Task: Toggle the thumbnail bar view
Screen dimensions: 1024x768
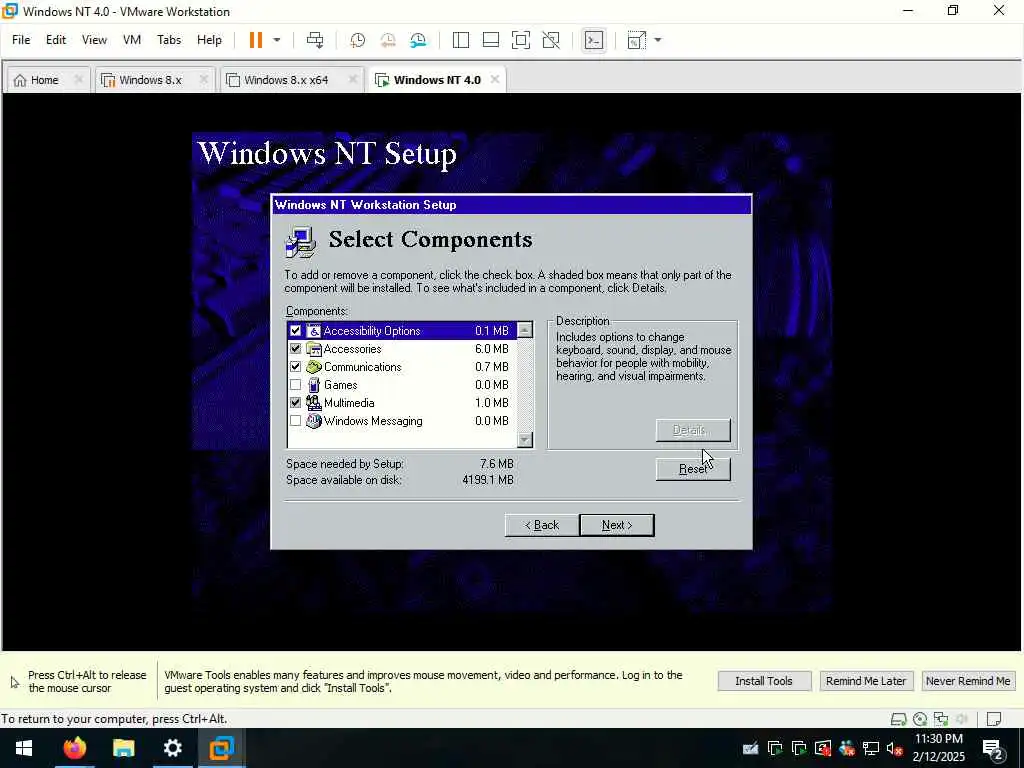Action: click(490, 40)
